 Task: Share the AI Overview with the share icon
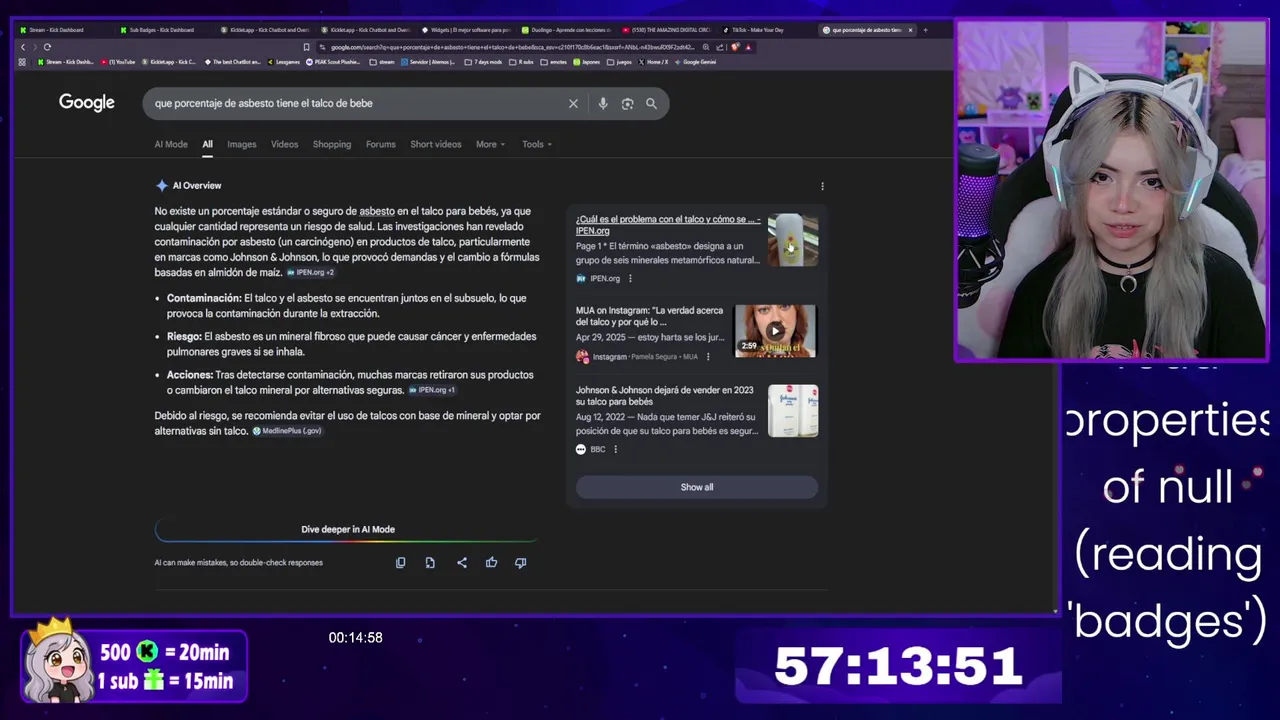[x=462, y=563]
